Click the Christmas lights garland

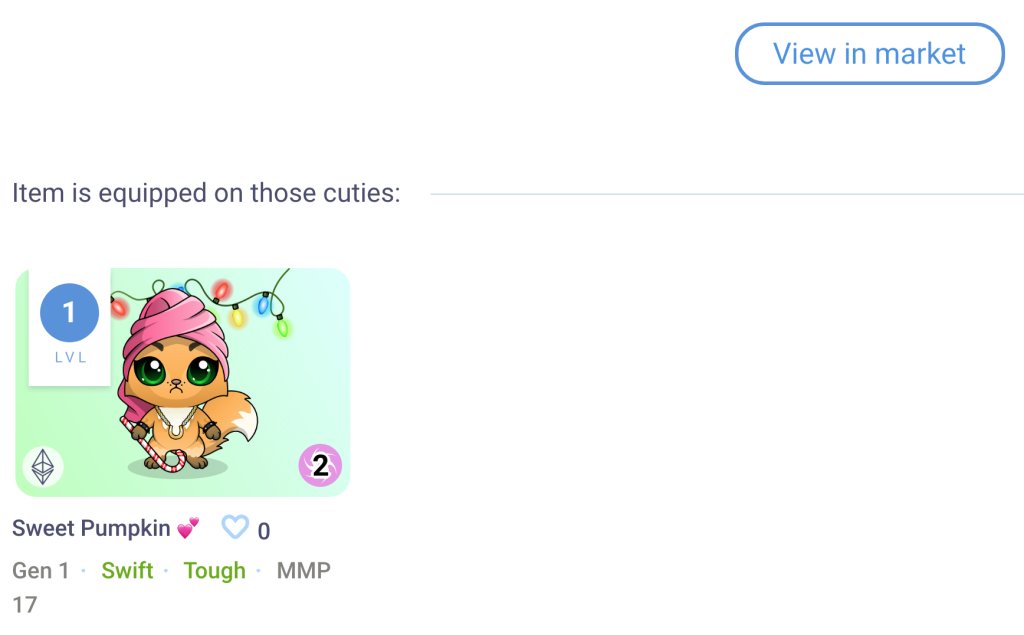(x=250, y=300)
